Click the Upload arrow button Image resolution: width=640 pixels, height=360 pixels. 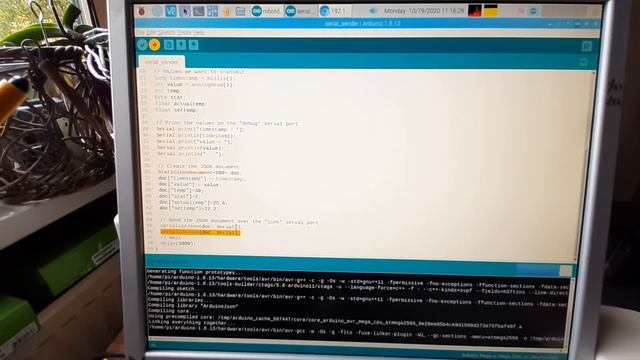click(x=155, y=45)
